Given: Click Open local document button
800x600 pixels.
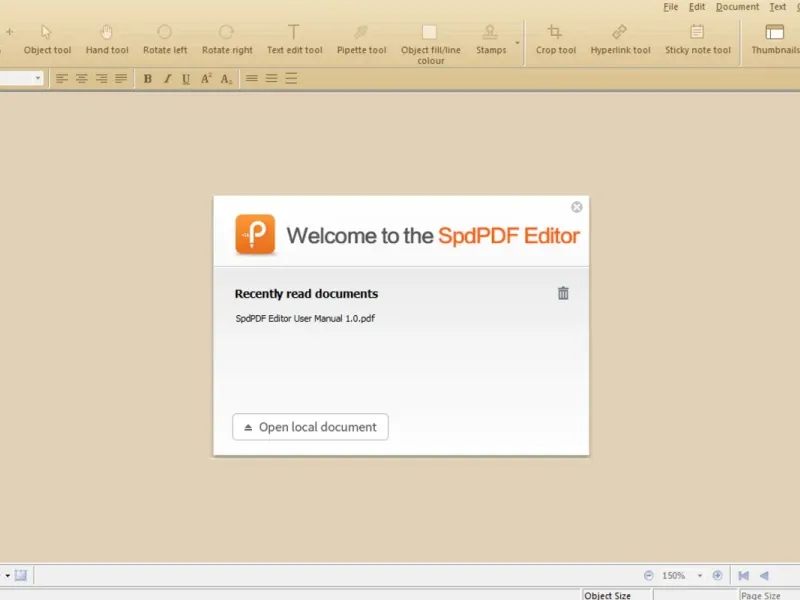Looking at the screenshot, I should pos(310,427).
